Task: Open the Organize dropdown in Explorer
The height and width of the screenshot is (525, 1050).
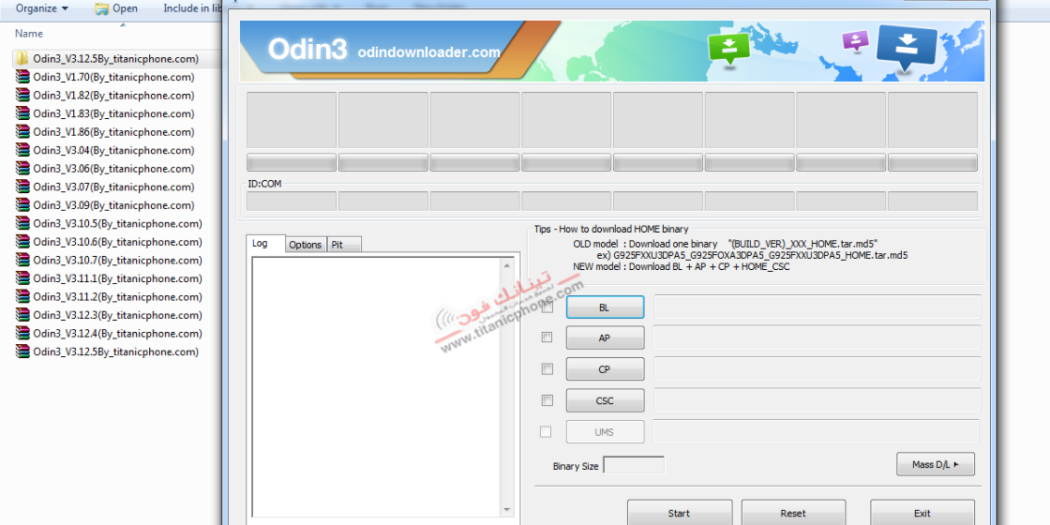Action: [42, 9]
